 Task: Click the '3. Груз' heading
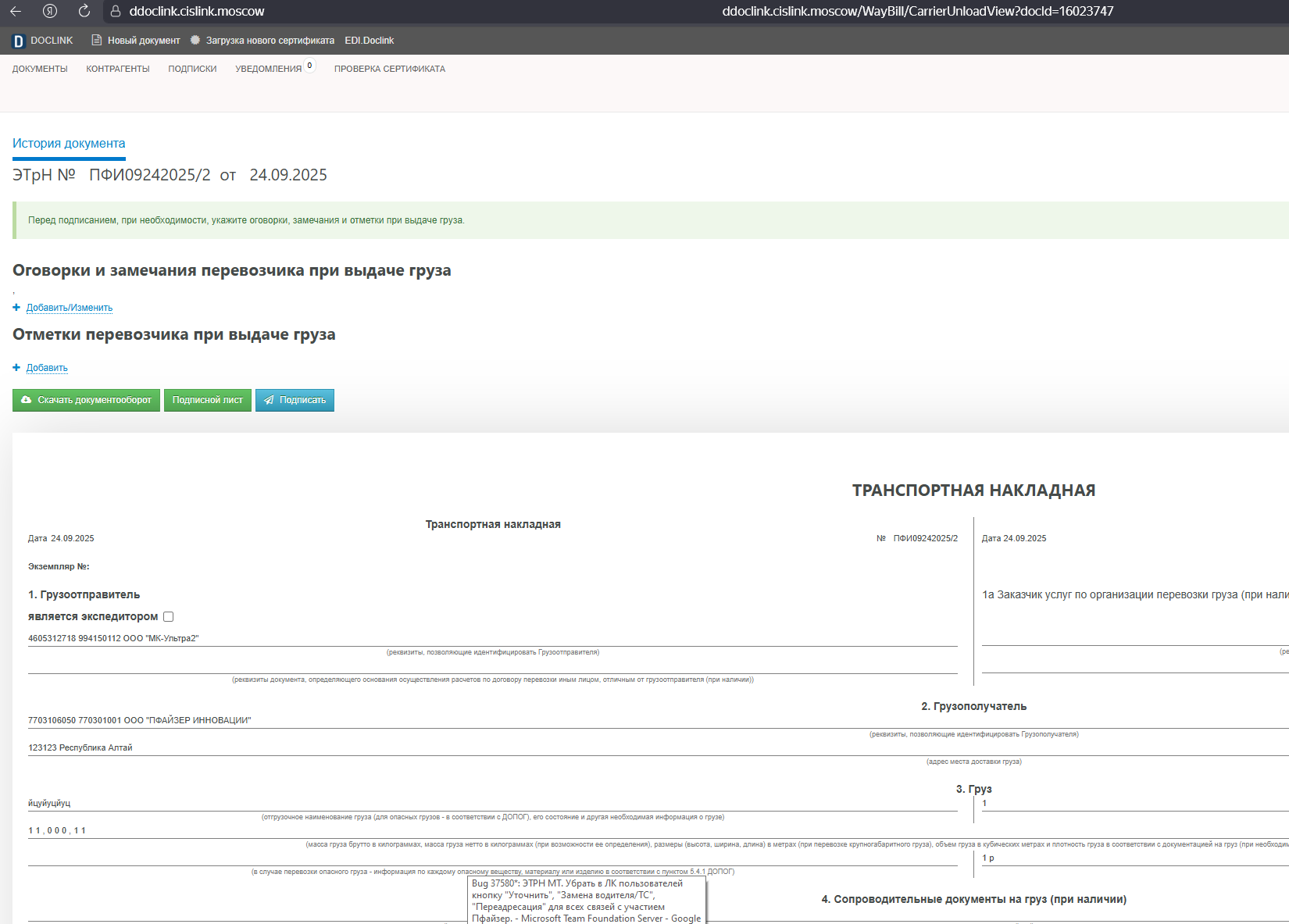pyautogui.click(x=973, y=789)
